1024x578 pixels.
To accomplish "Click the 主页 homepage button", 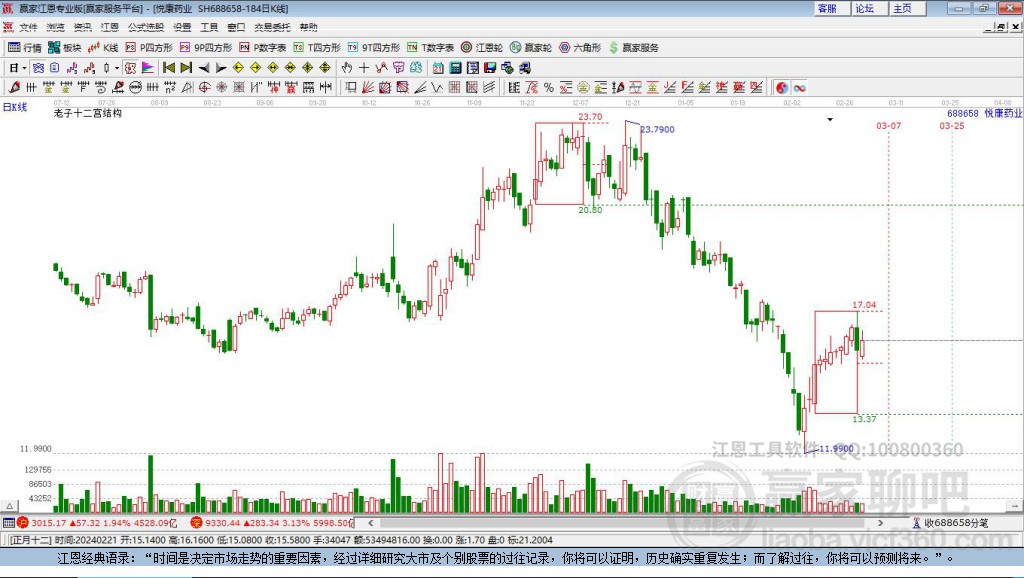I will [907, 8].
